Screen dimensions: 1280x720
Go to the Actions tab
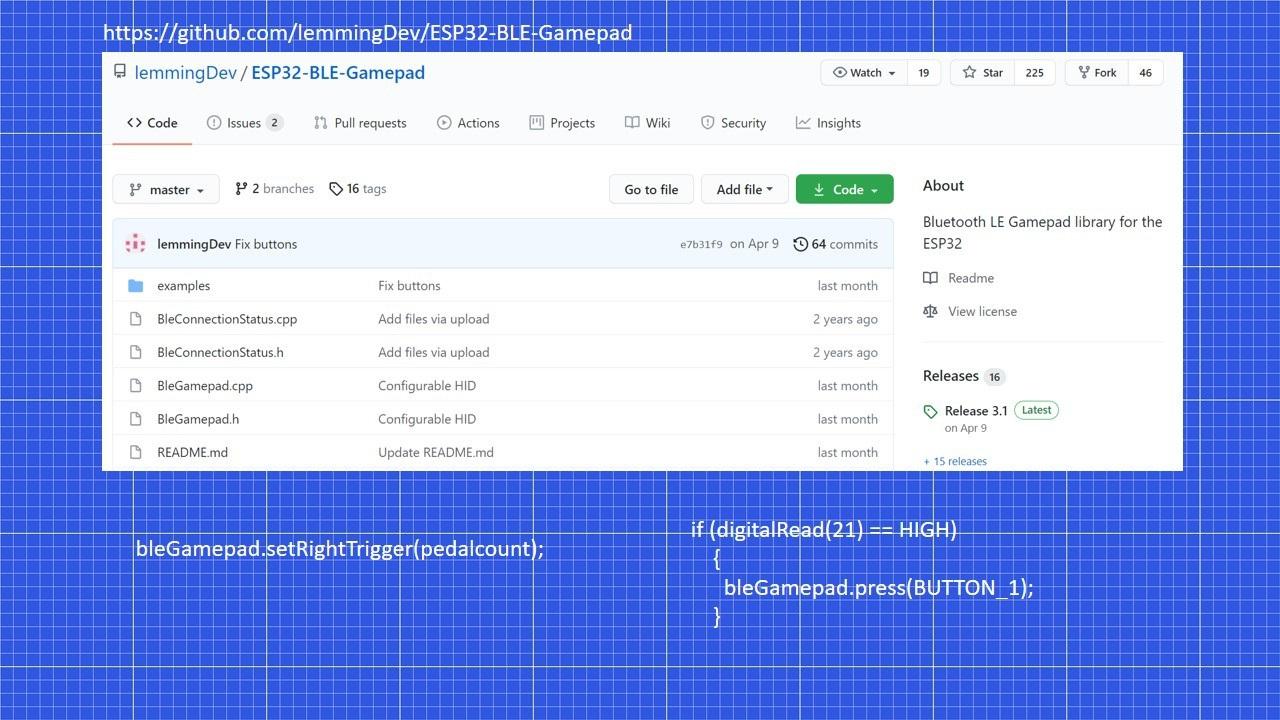(x=468, y=123)
